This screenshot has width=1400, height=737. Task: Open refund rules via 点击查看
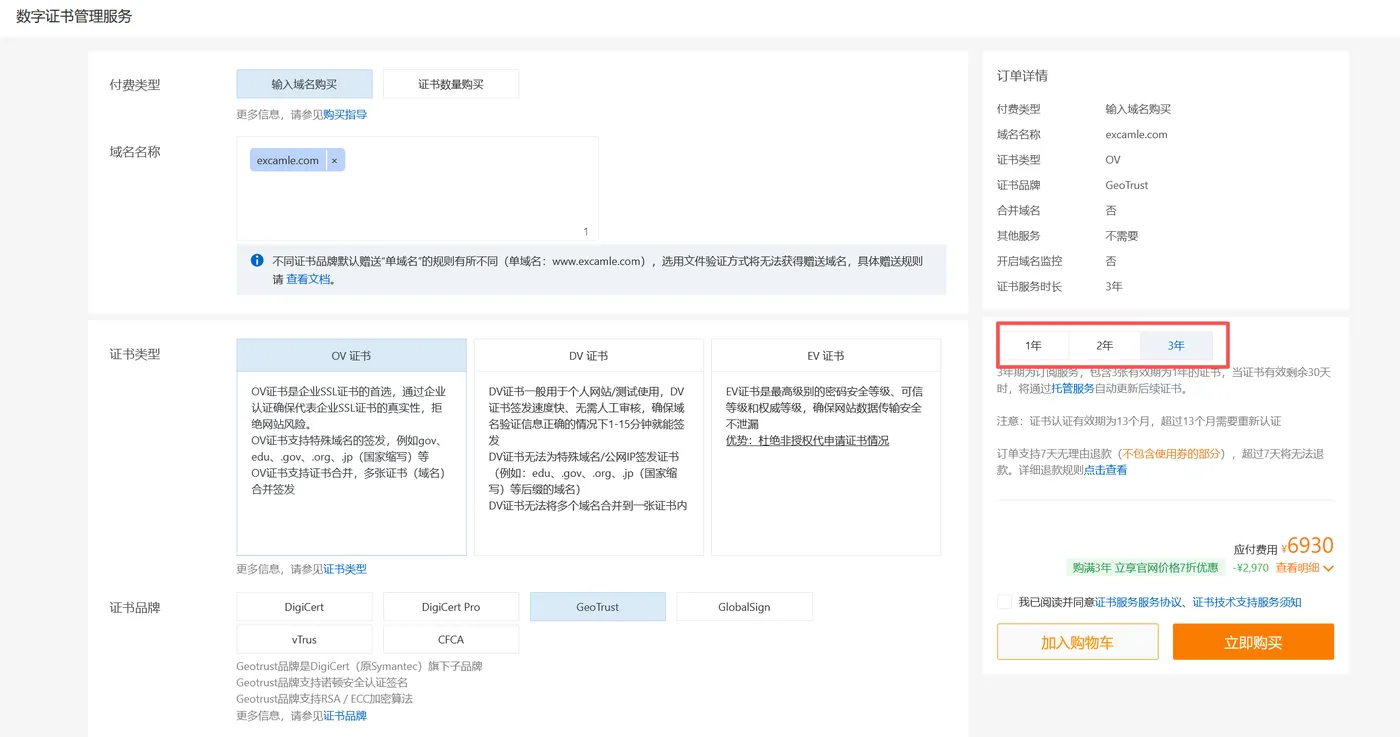pos(1105,469)
